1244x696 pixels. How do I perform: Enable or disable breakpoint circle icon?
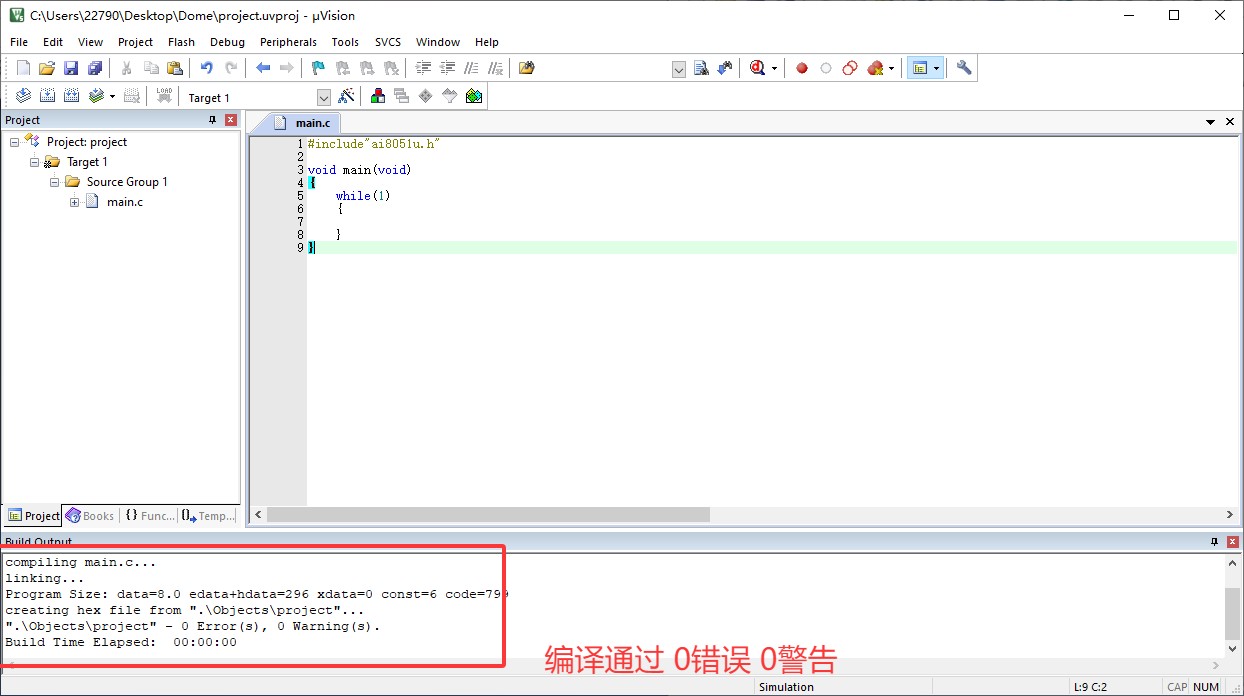tap(826, 68)
